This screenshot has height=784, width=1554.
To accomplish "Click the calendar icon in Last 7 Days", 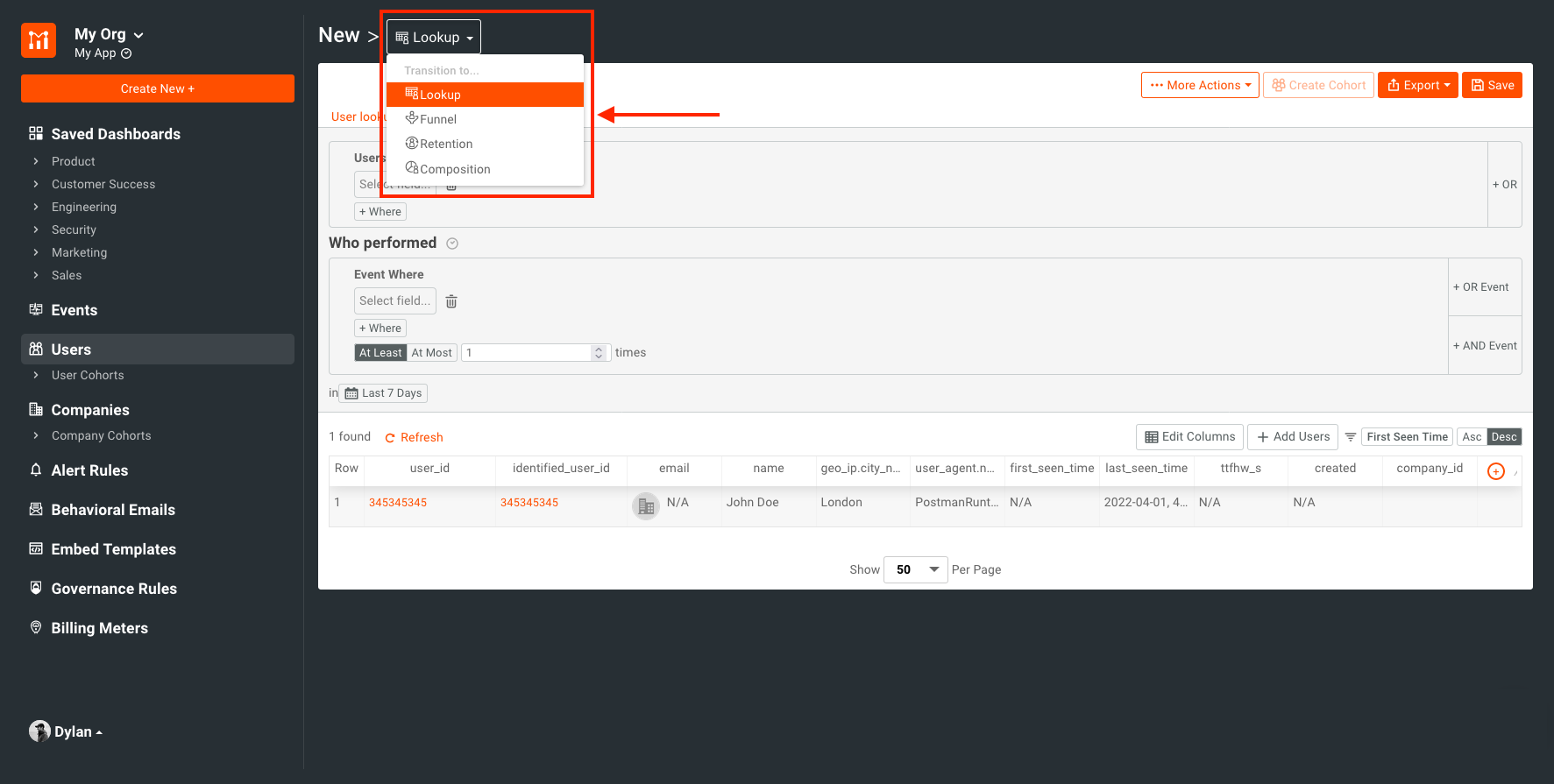I will (x=351, y=393).
